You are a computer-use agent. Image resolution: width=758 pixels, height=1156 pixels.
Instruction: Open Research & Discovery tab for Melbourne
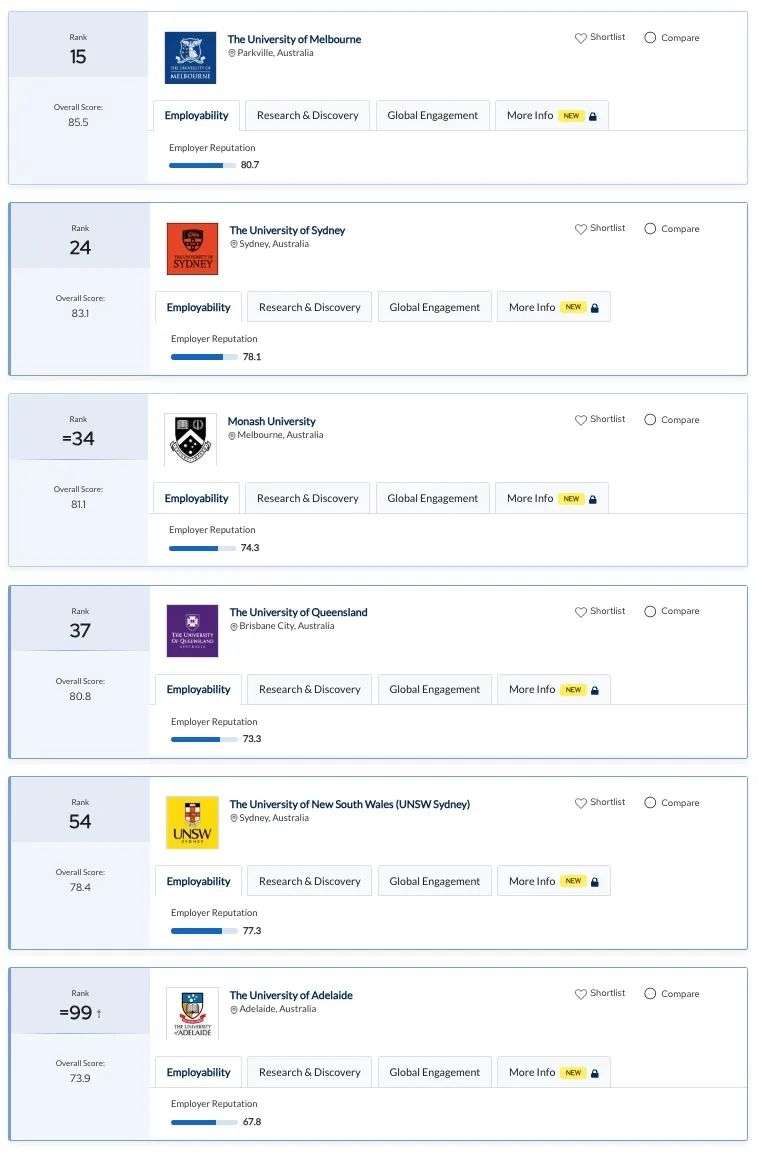[307, 116]
